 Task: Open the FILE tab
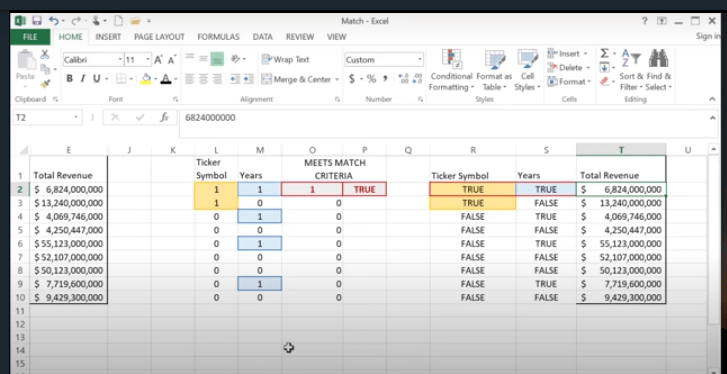30,37
